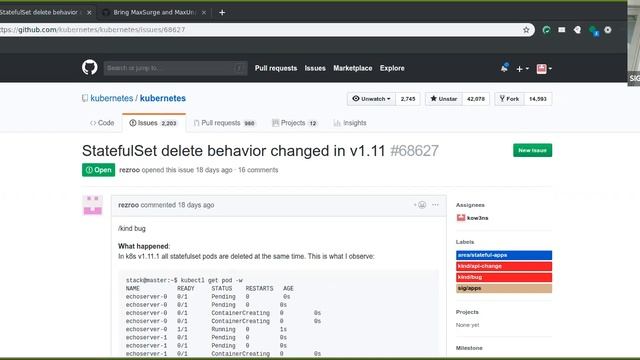Open the GitHub home logo
Screen dimensions: 640x360
click(89, 67)
